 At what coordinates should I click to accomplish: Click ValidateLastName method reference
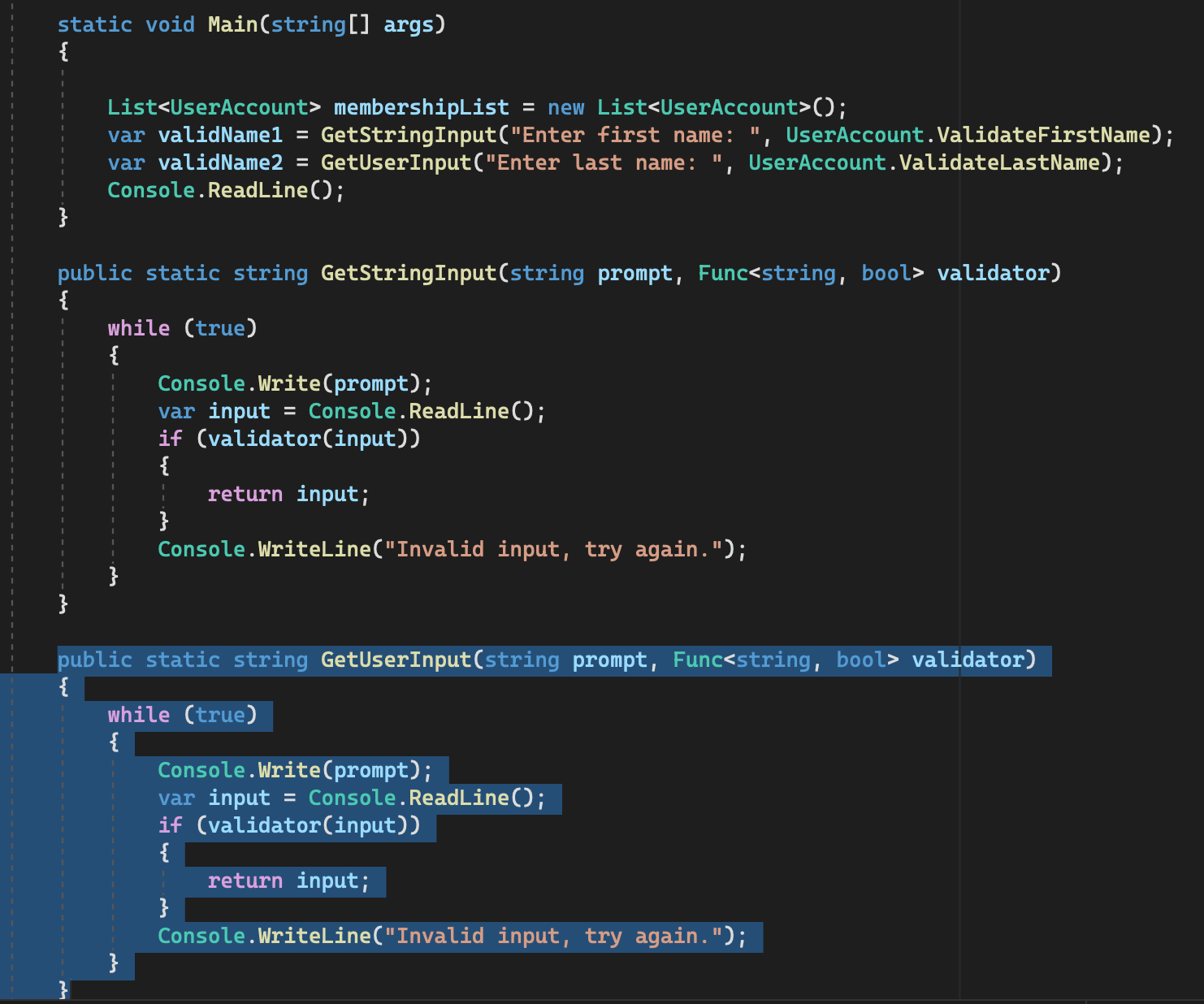tap(1000, 162)
